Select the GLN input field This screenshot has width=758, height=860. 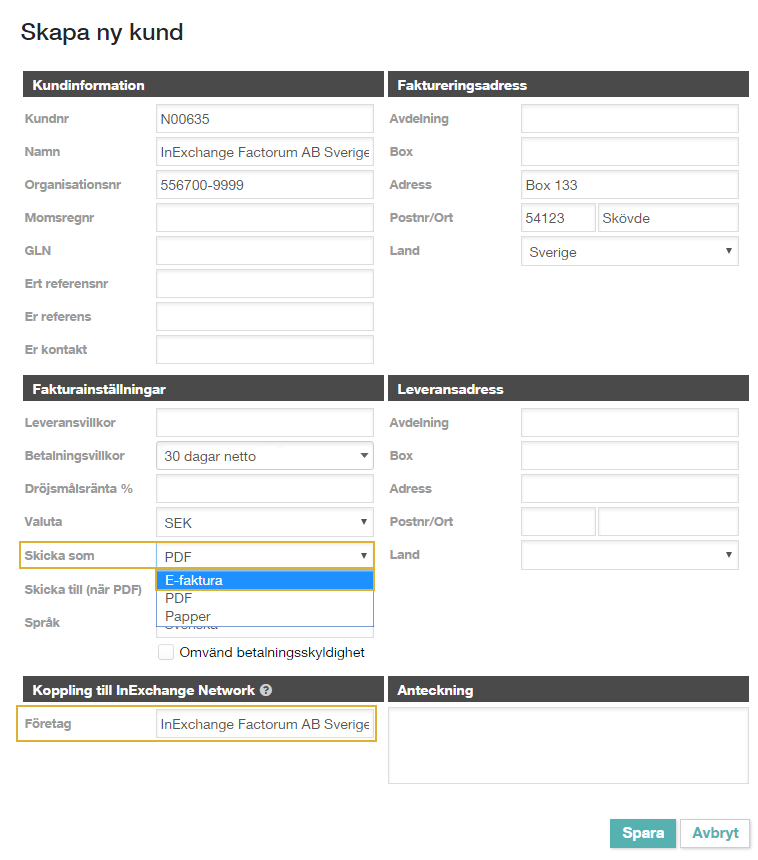[264, 251]
